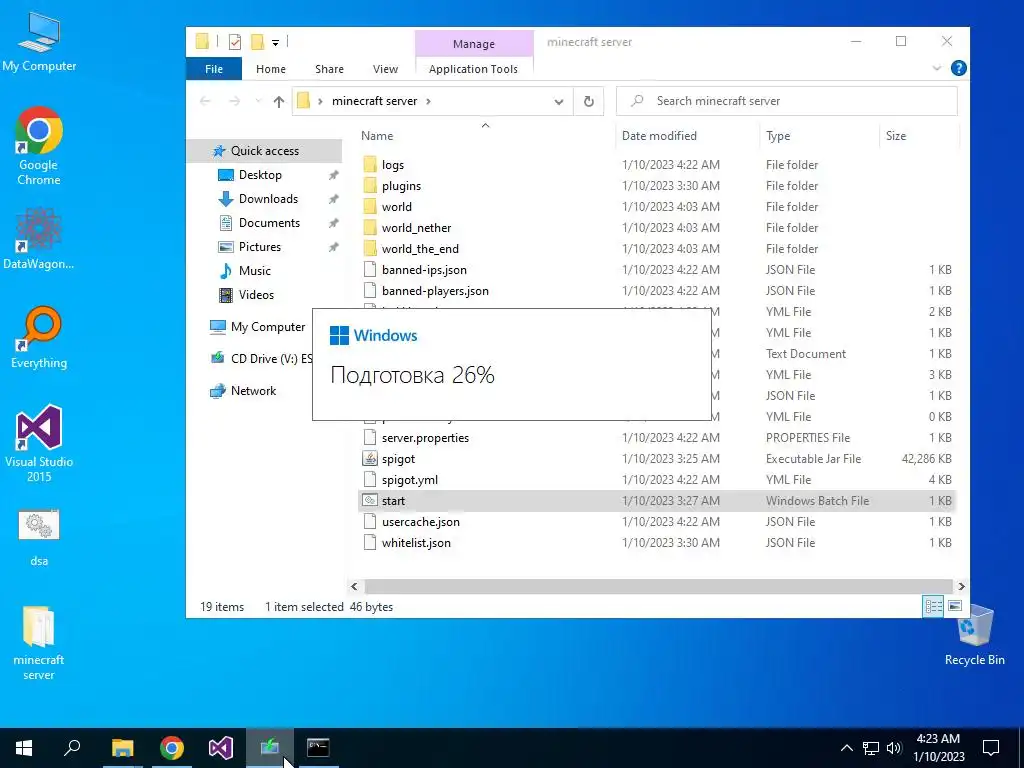Select Quick access in navigation pane

[x=264, y=151]
